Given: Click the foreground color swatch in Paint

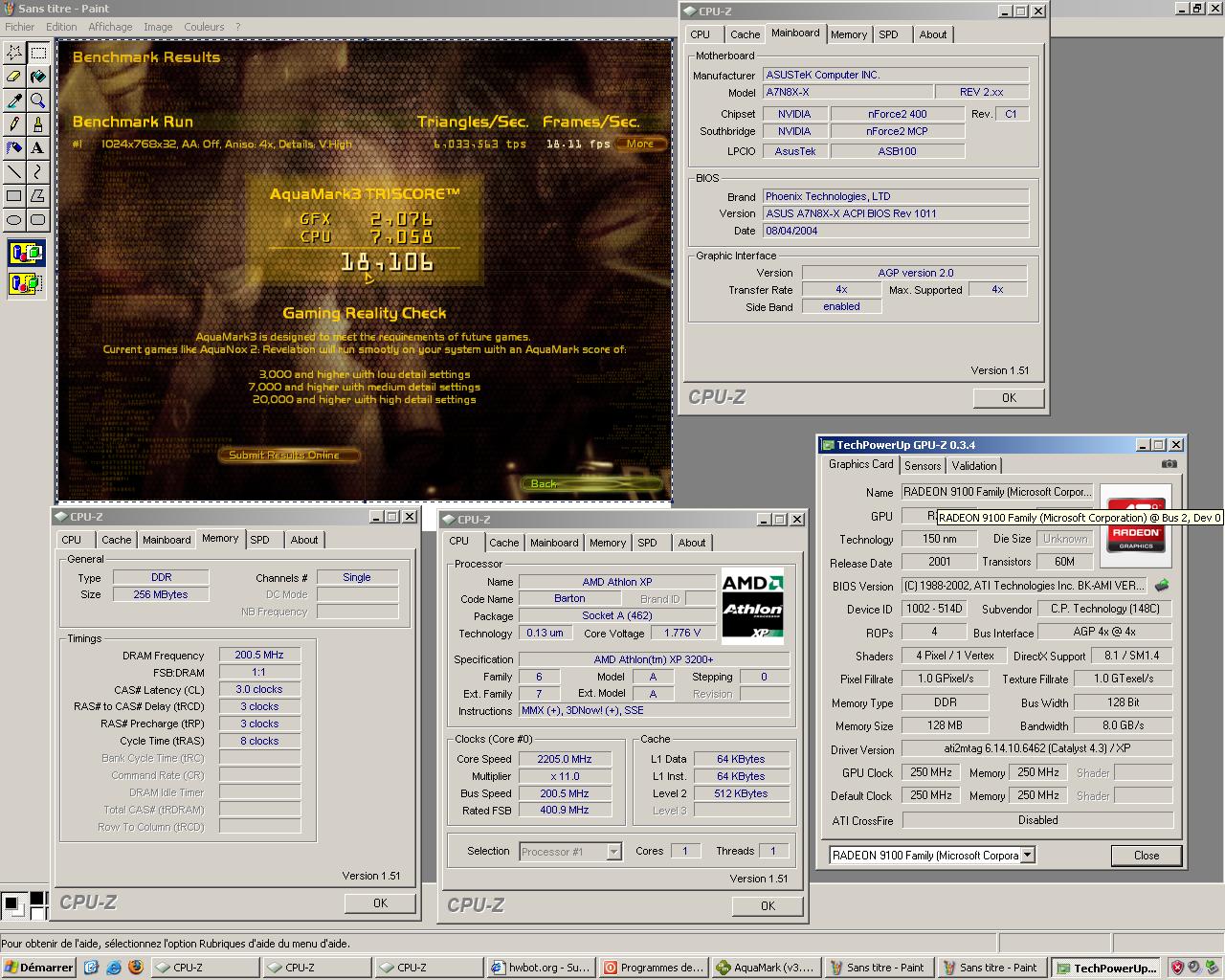Looking at the screenshot, I should pos(11,902).
